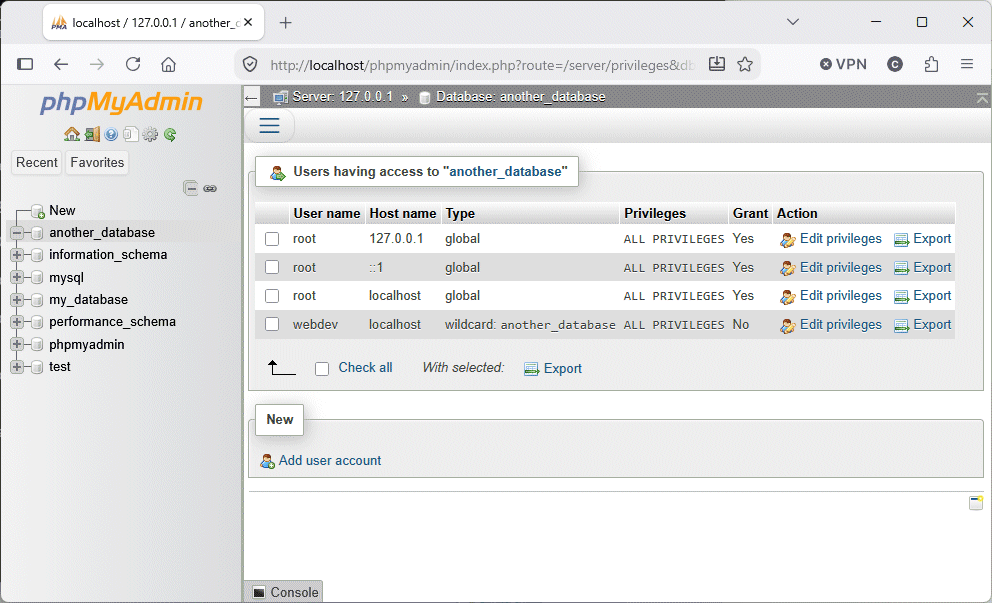Click the browser address URL field
Screen dimensions: 992x603
click(x=482, y=65)
